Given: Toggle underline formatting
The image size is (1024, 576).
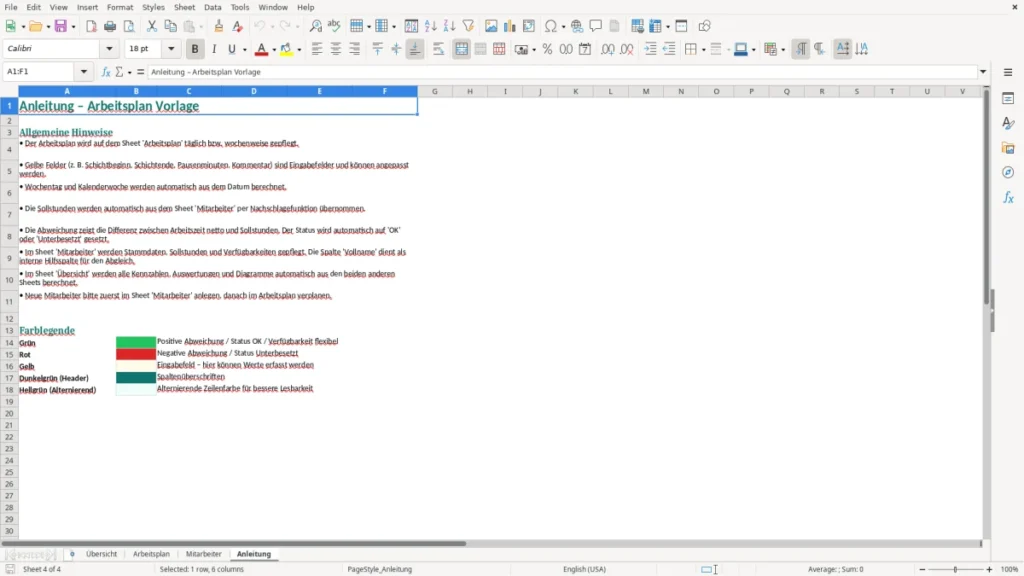Looking at the screenshot, I should tap(232, 49).
